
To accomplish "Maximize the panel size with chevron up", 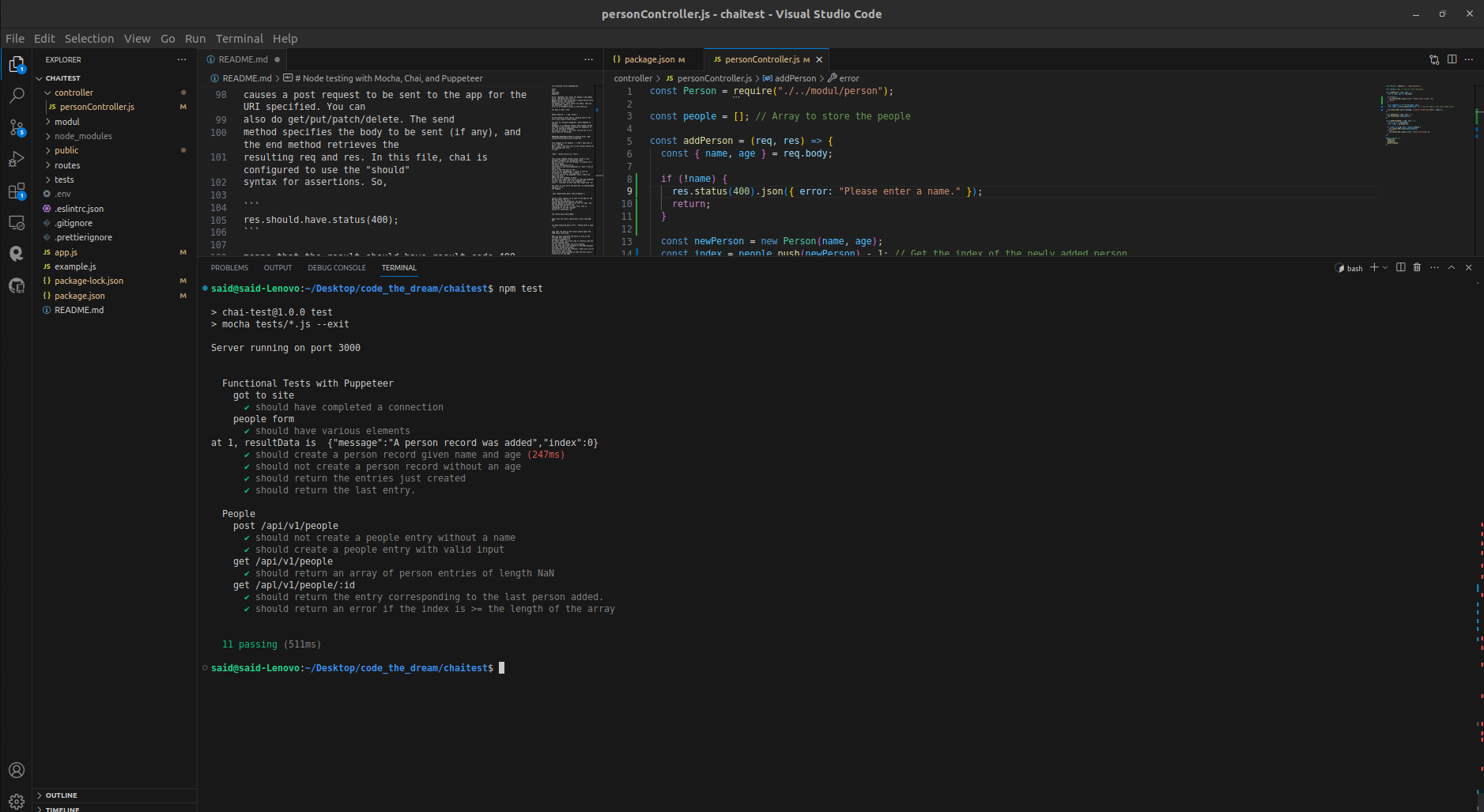I will [x=1452, y=267].
